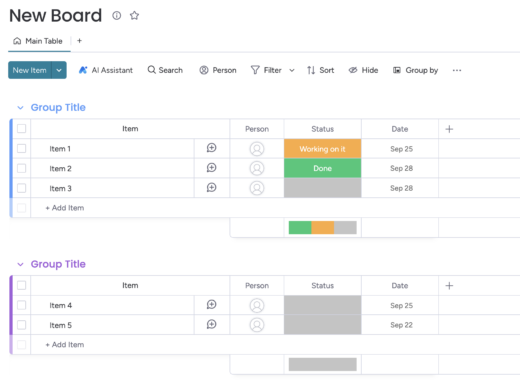The width and height of the screenshot is (520, 390).
Task: Open the Person filter
Action: coord(218,70)
